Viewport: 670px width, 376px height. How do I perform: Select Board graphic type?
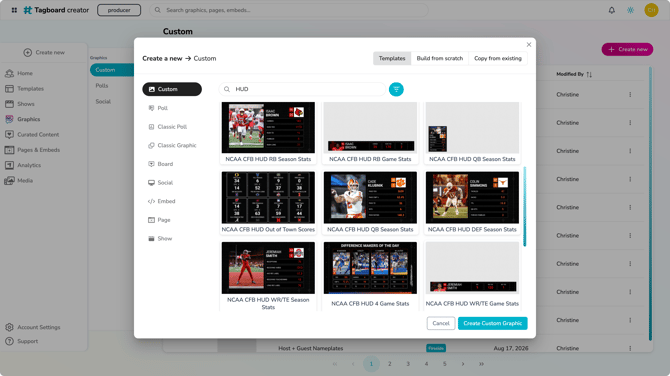click(x=161, y=164)
